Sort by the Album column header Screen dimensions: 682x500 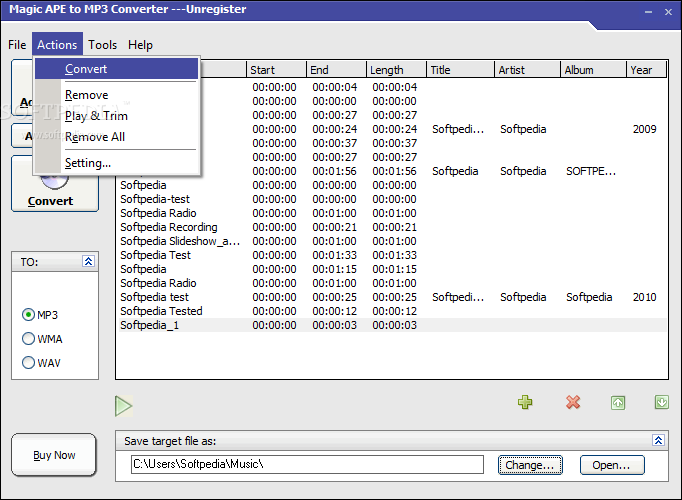click(x=593, y=70)
